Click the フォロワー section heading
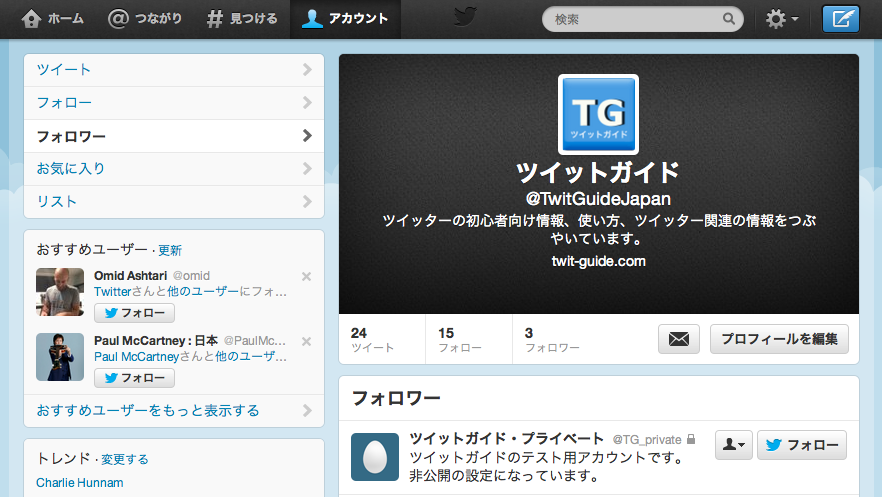 coord(396,398)
